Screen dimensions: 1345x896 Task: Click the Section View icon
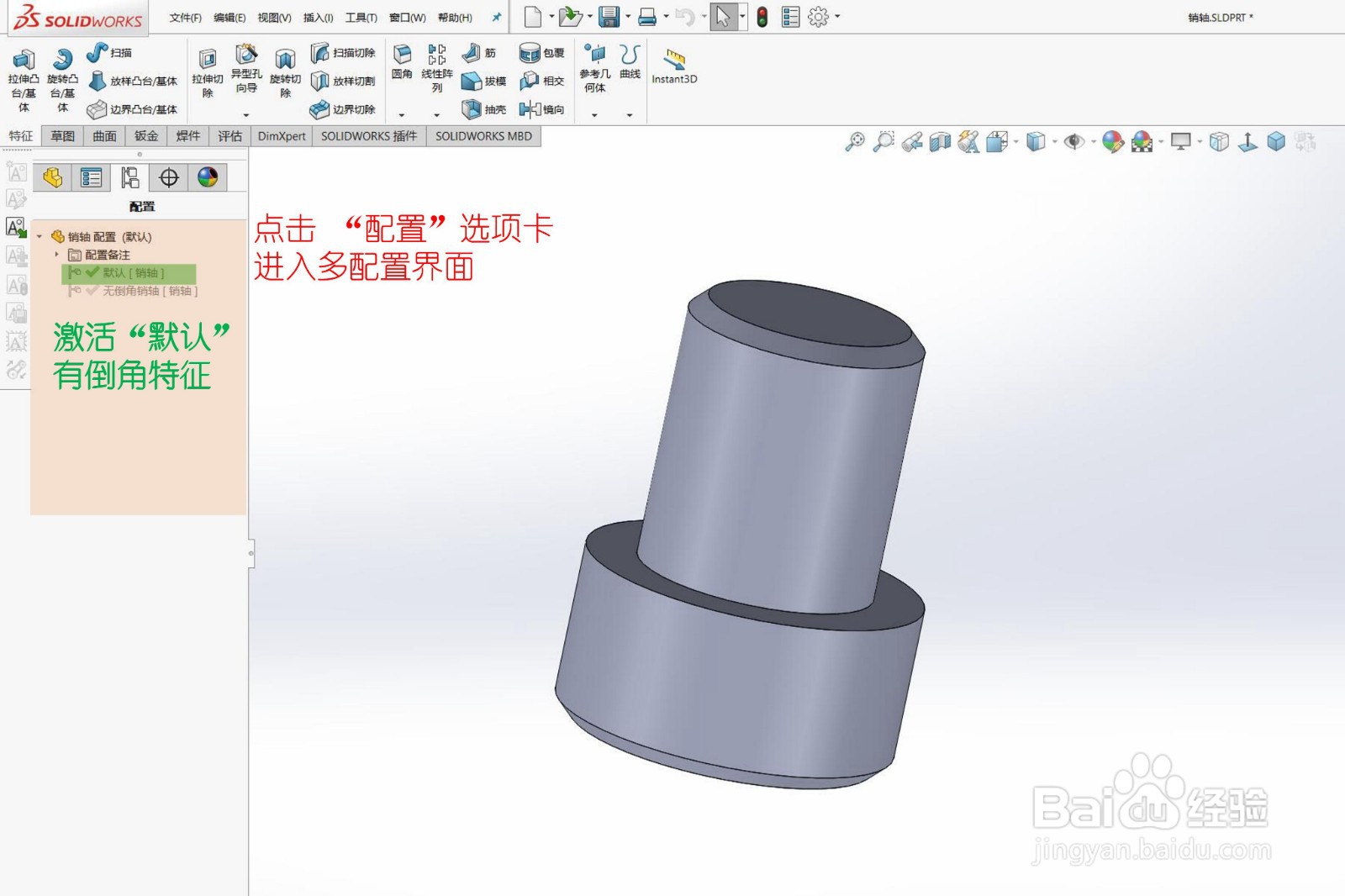[x=940, y=142]
